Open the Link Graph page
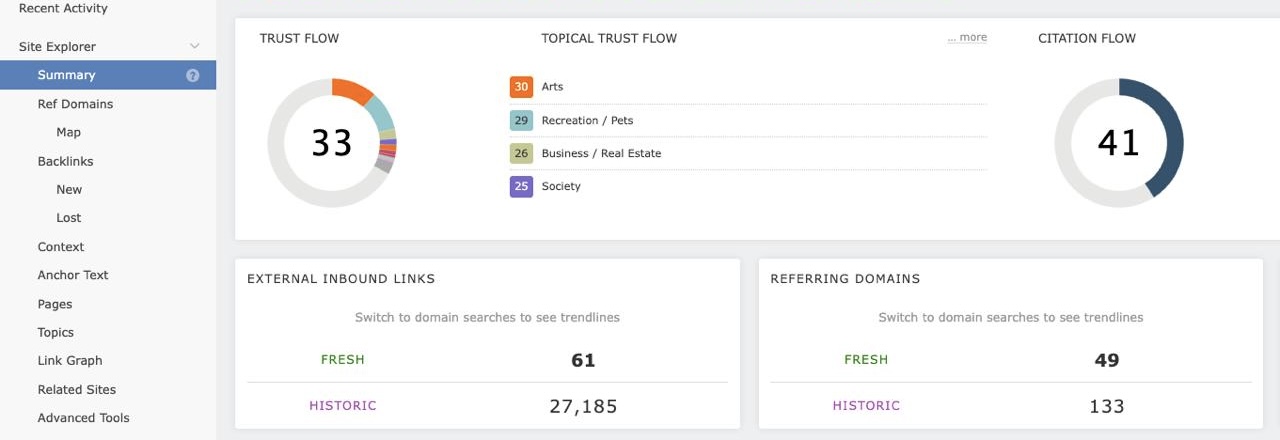Image resolution: width=1280 pixels, height=440 pixels. pos(70,360)
